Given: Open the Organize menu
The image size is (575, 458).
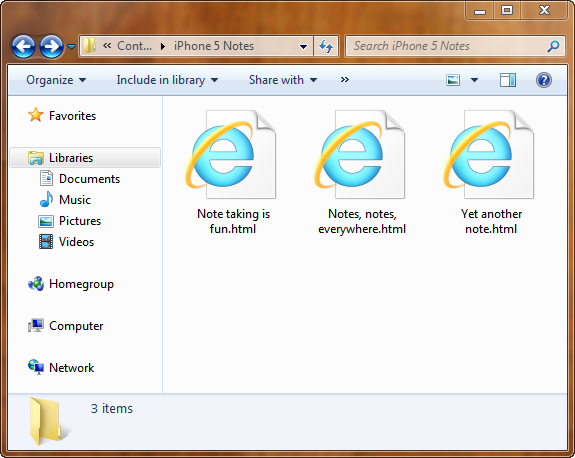Looking at the screenshot, I should [x=56, y=80].
